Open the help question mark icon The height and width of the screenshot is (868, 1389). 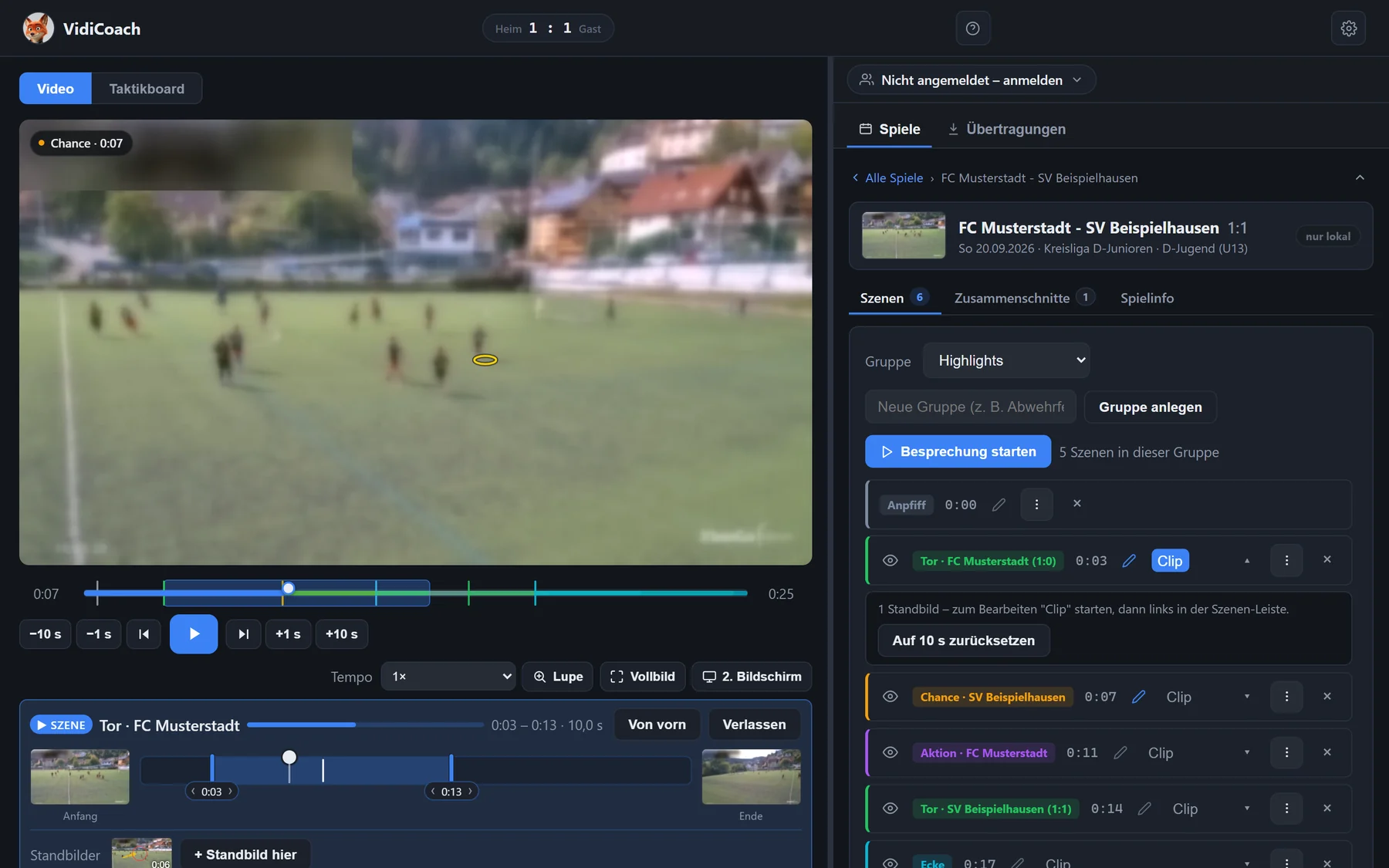click(972, 29)
